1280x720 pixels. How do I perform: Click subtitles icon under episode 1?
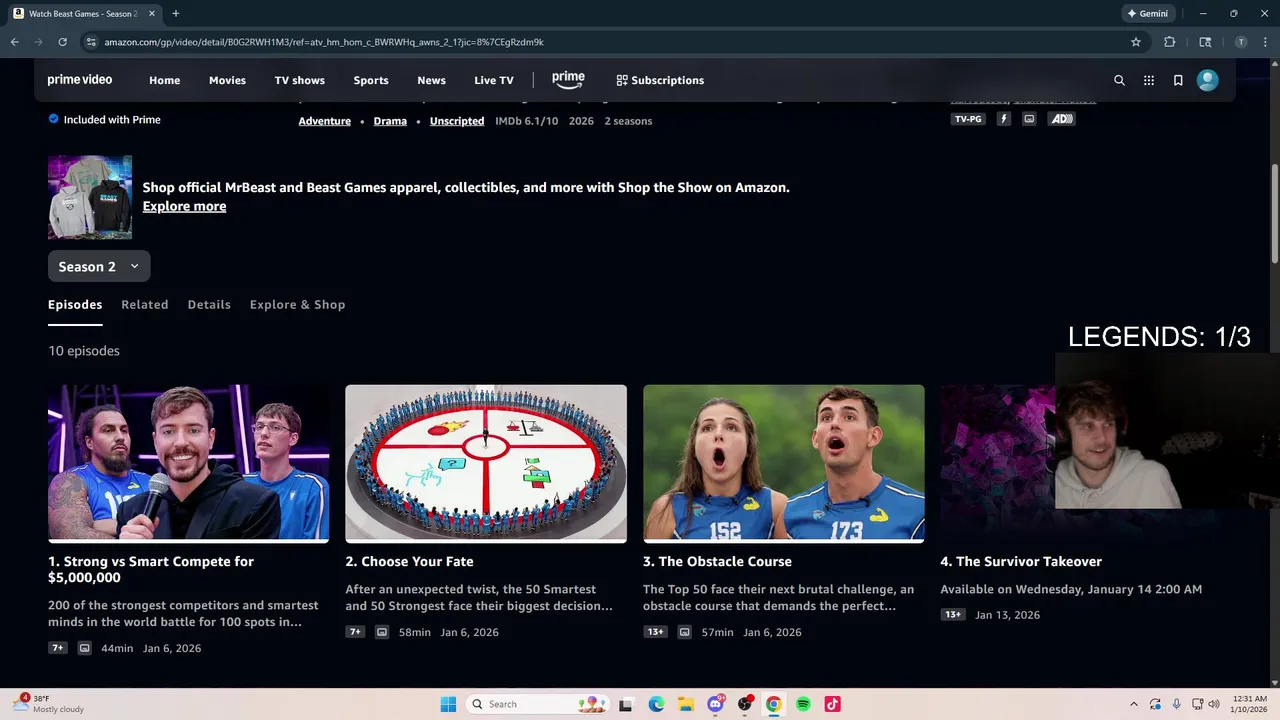(85, 648)
